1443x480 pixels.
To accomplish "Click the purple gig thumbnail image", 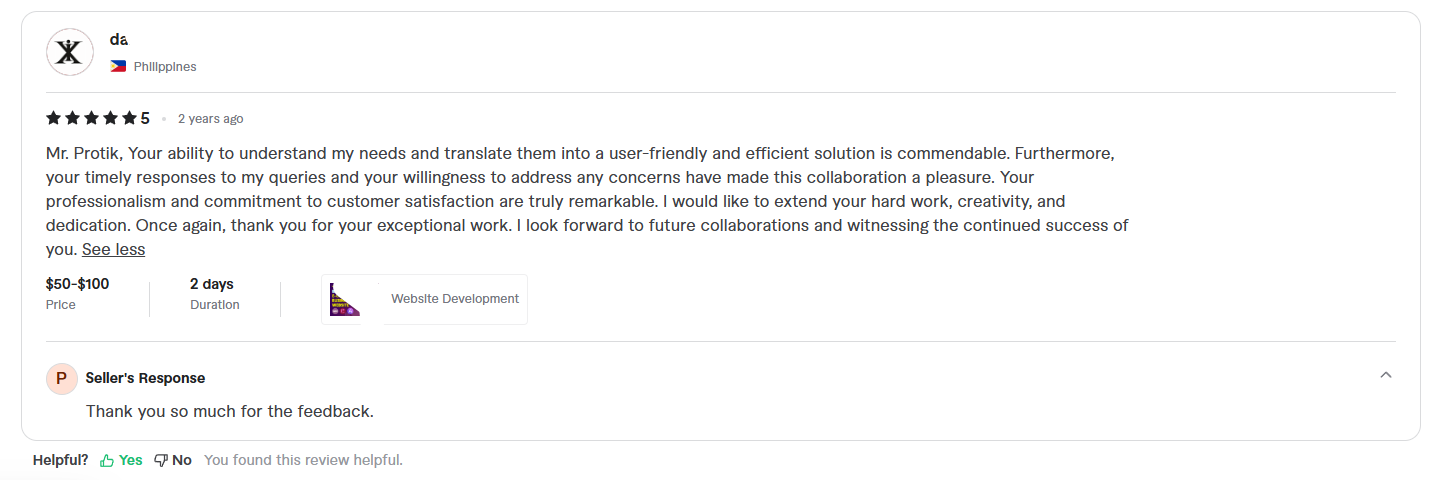I will 344,299.
